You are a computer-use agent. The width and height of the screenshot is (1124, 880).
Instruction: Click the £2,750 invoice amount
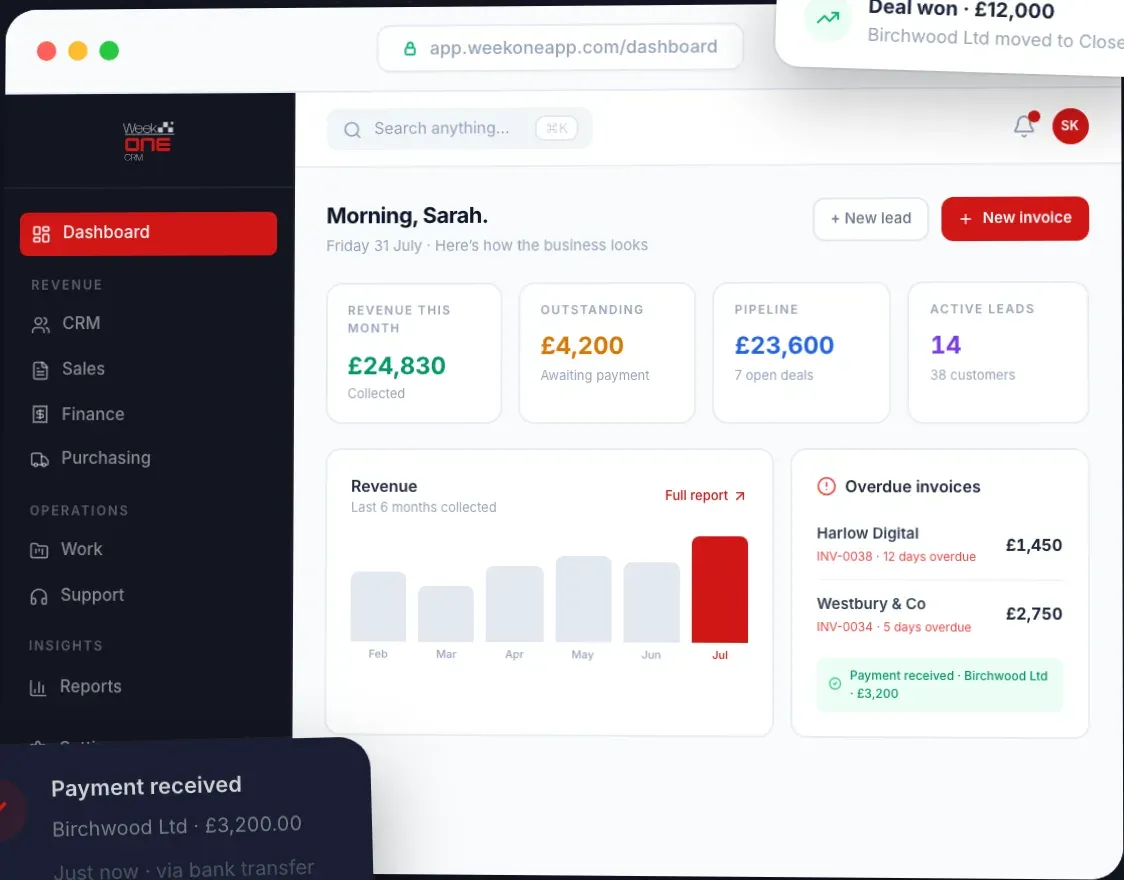[1034, 614]
